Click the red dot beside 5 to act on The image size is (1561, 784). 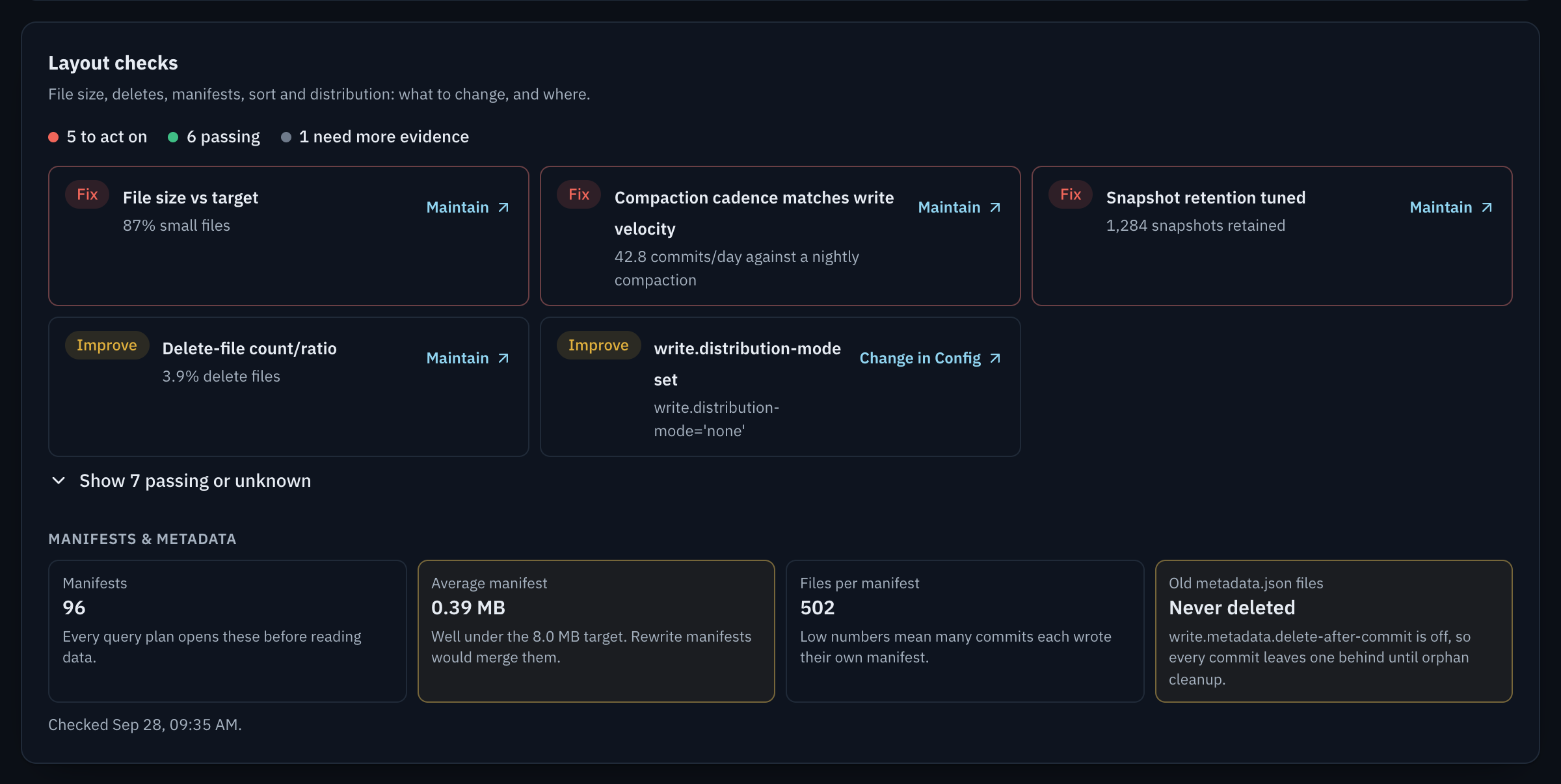pyautogui.click(x=53, y=137)
